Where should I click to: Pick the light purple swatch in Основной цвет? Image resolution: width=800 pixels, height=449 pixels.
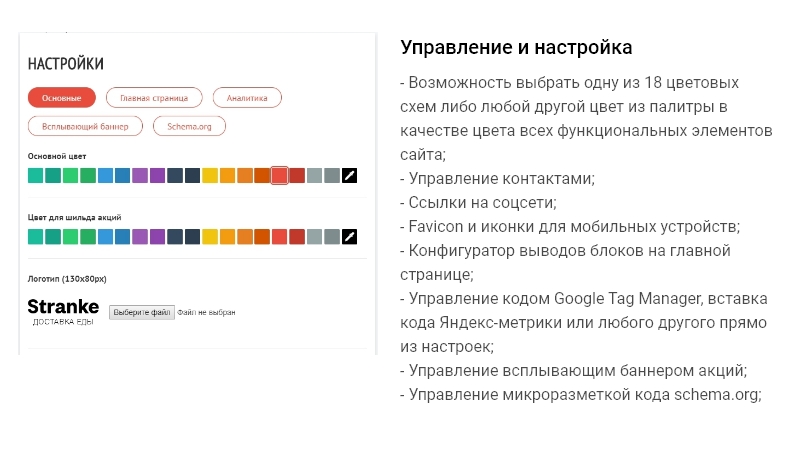140,176
